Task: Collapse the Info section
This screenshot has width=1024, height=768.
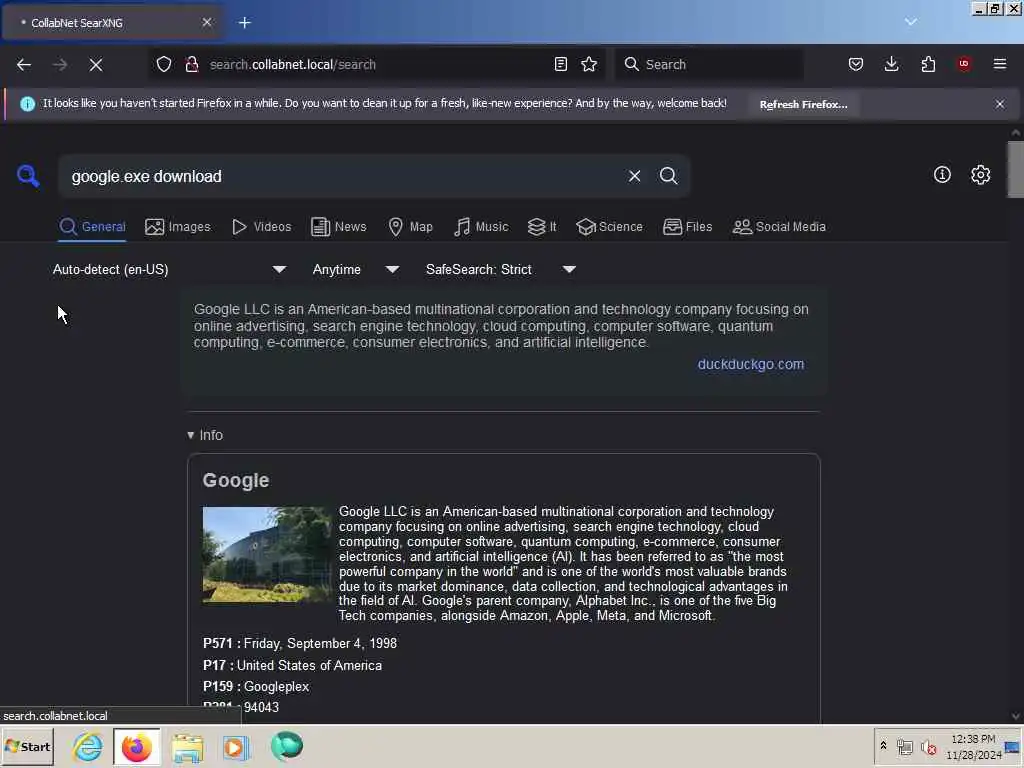Action: tap(205, 435)
